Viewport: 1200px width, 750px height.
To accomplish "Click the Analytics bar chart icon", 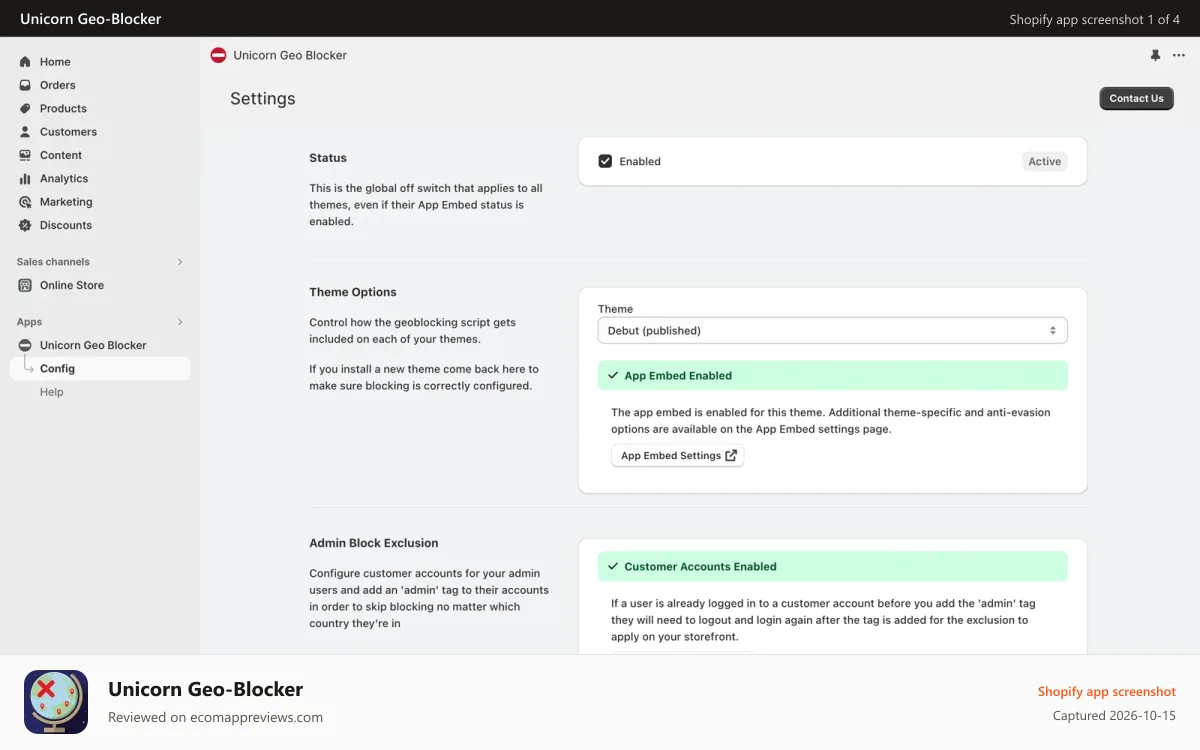I will pyautogui.click(x=25, y=178).
